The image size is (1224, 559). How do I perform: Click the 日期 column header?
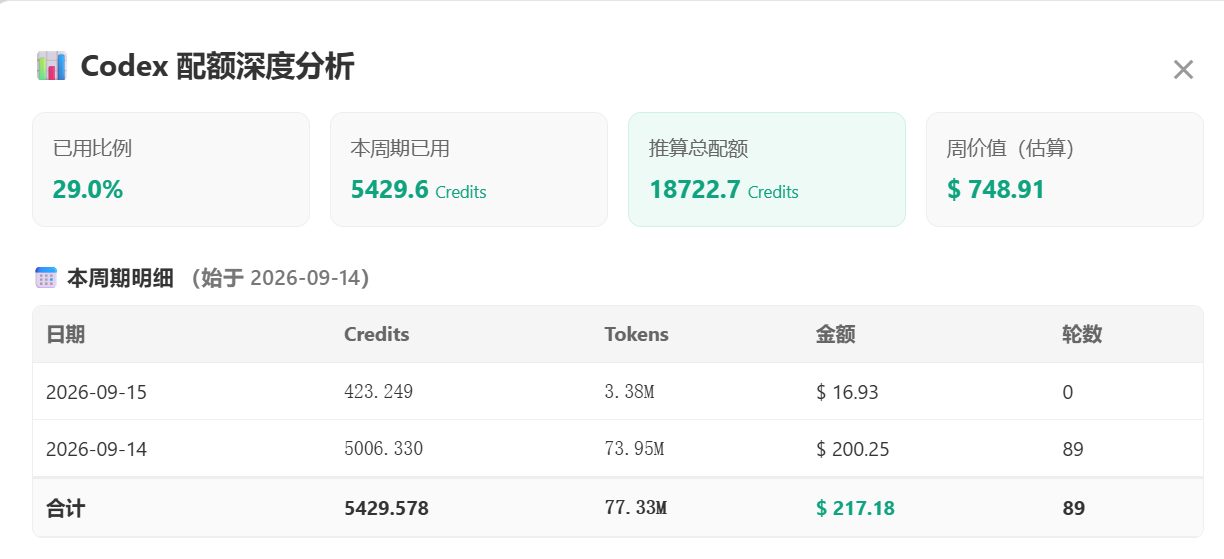point(65,334)
